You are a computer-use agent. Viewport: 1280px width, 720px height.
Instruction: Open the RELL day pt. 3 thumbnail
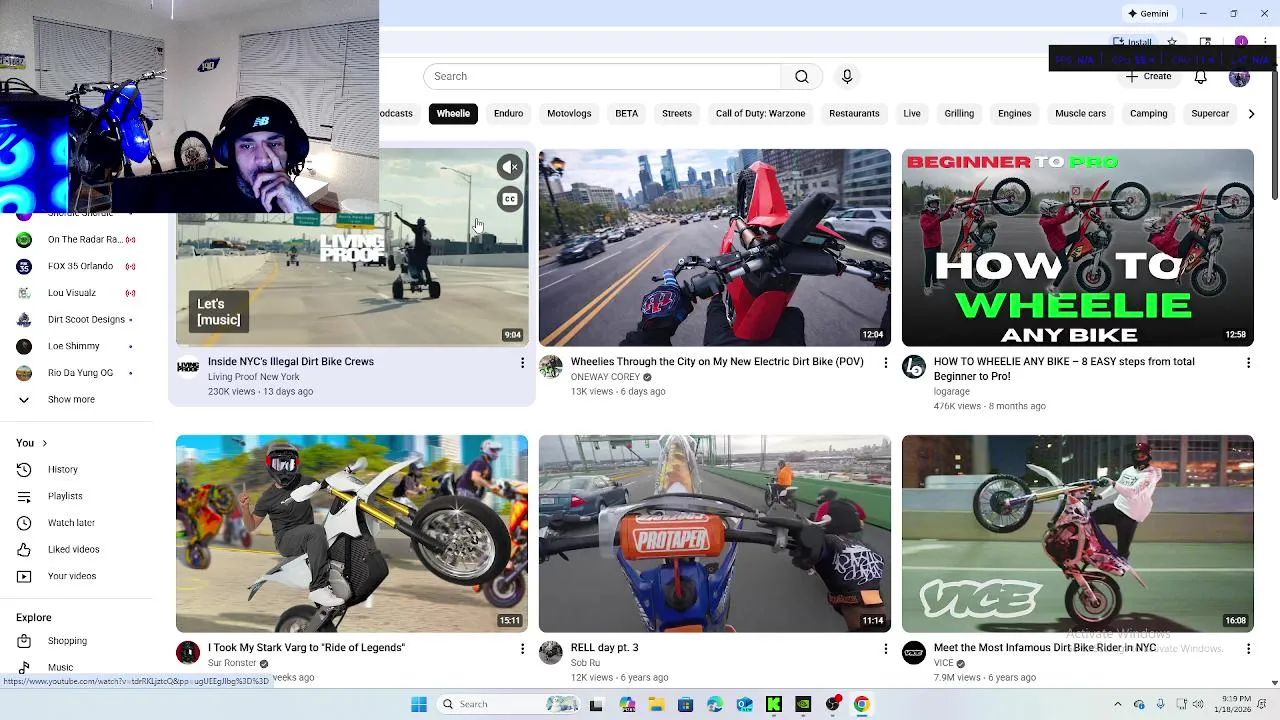pyautogui.click(x=714, y=534)
